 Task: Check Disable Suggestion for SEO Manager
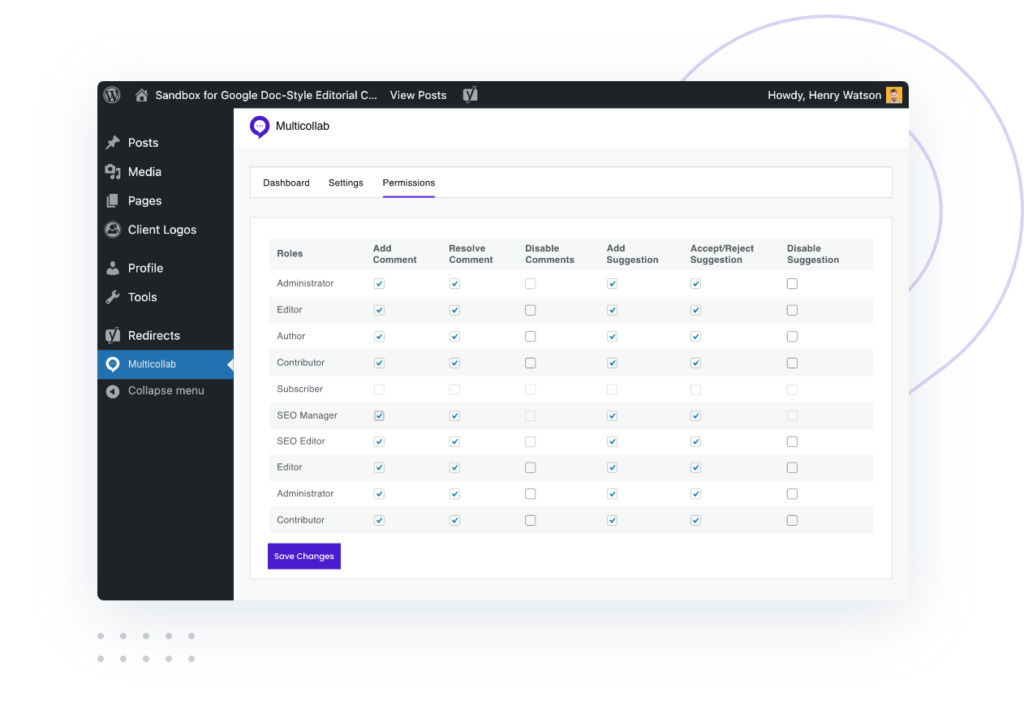click(792, 415)
